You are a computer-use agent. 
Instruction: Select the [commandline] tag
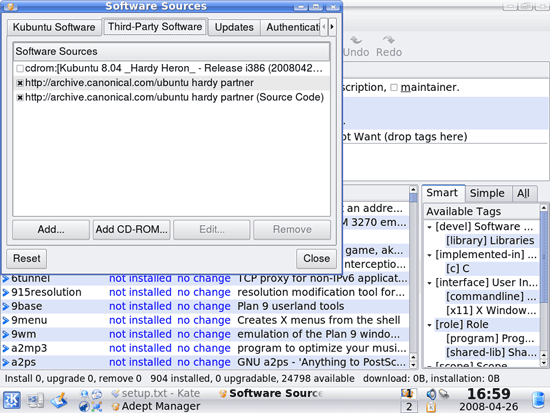click(x=491, y=297)
